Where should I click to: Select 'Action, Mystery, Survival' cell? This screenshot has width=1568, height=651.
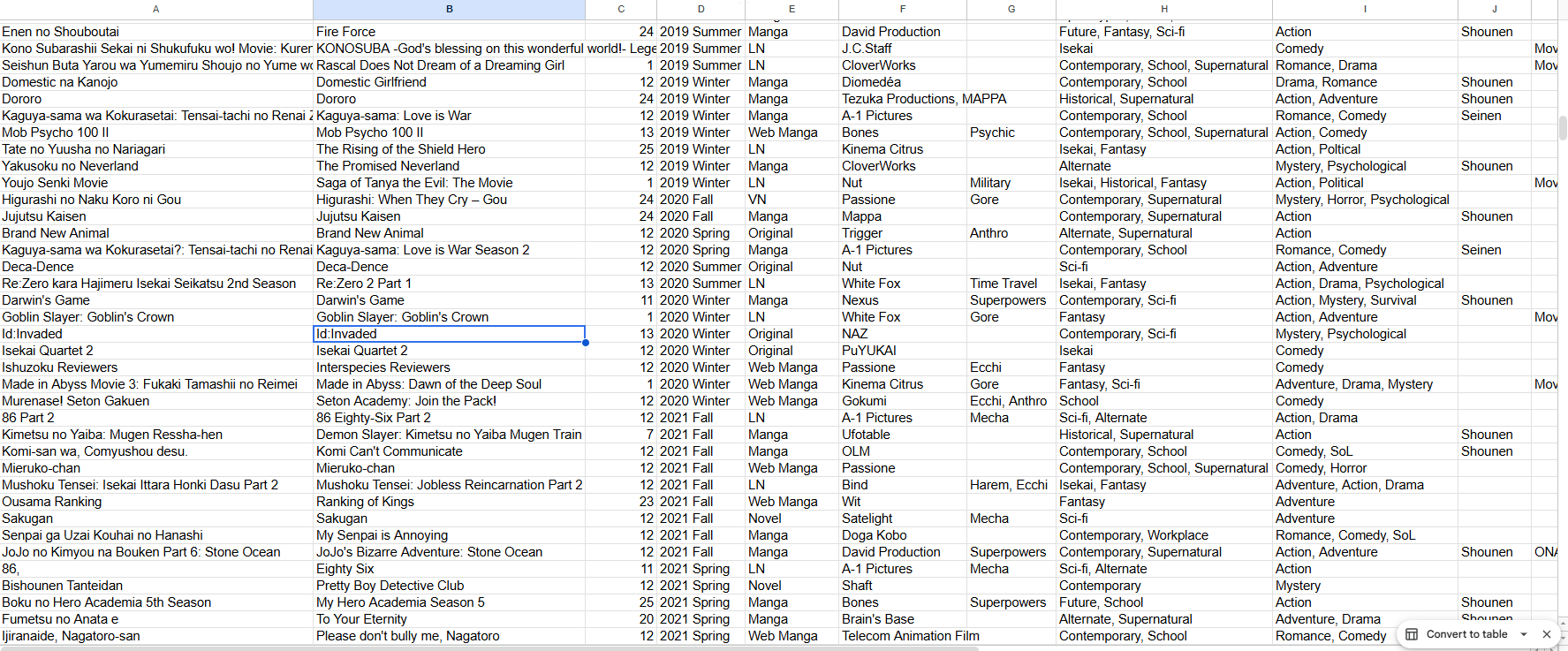[1365, 300]
